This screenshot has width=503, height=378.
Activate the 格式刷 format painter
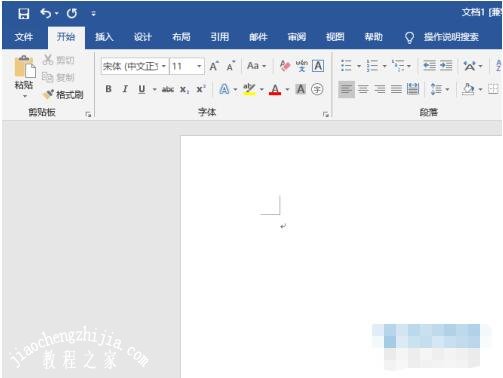pyautogui.click(x=63, y=95)
